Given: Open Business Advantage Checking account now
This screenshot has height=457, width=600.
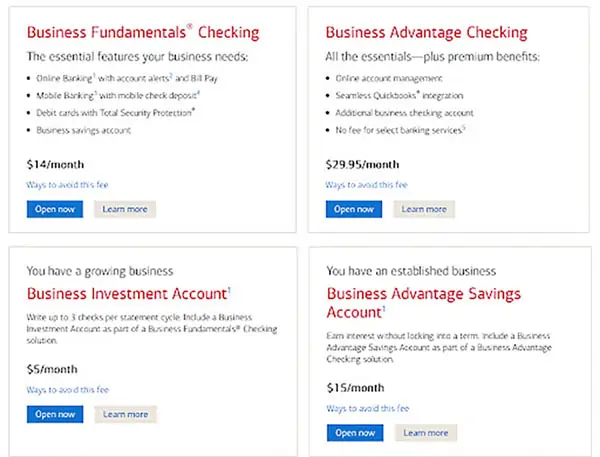Looking at the screenshot, I should point(354,209).
